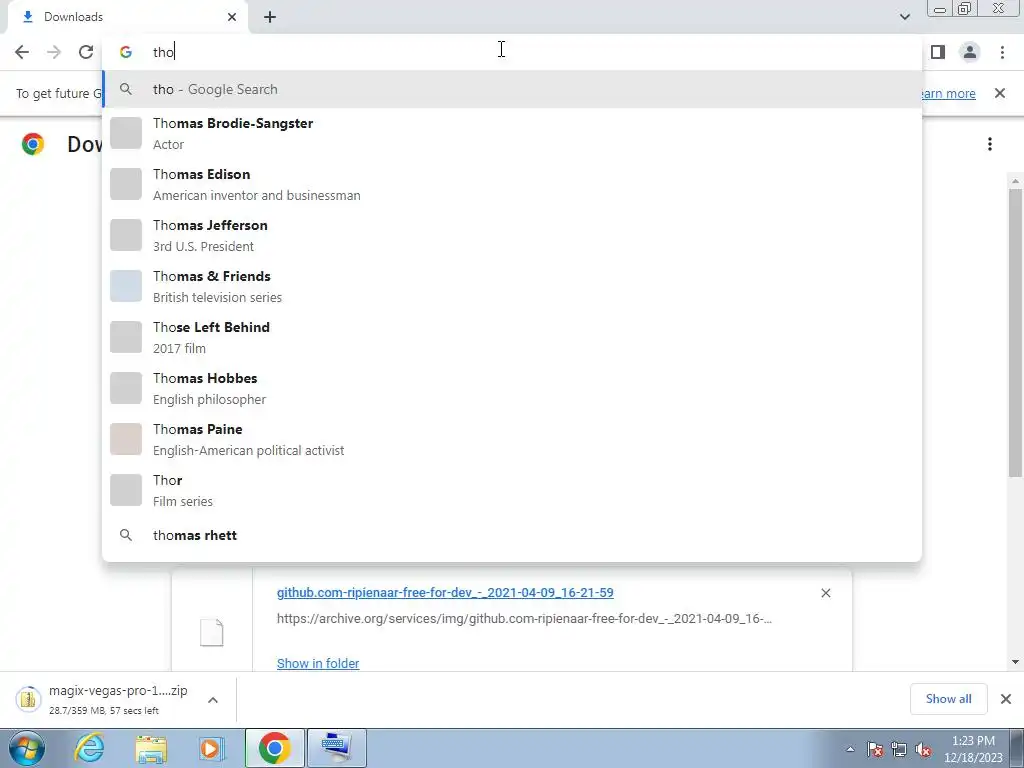Screen dimensions: 1024x768
Task: Click the taskbar clock 1:23 PM
Action: [x=972, y=749]
